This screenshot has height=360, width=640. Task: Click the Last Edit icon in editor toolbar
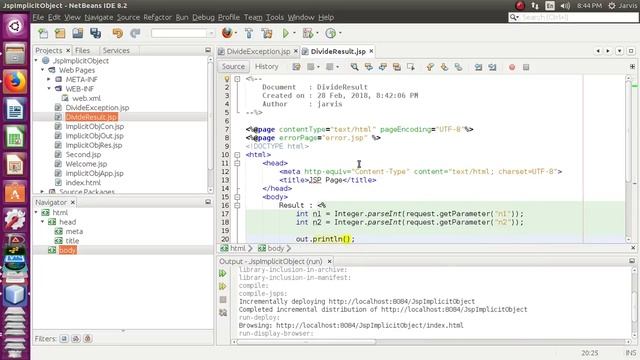[x=296, y=67]
